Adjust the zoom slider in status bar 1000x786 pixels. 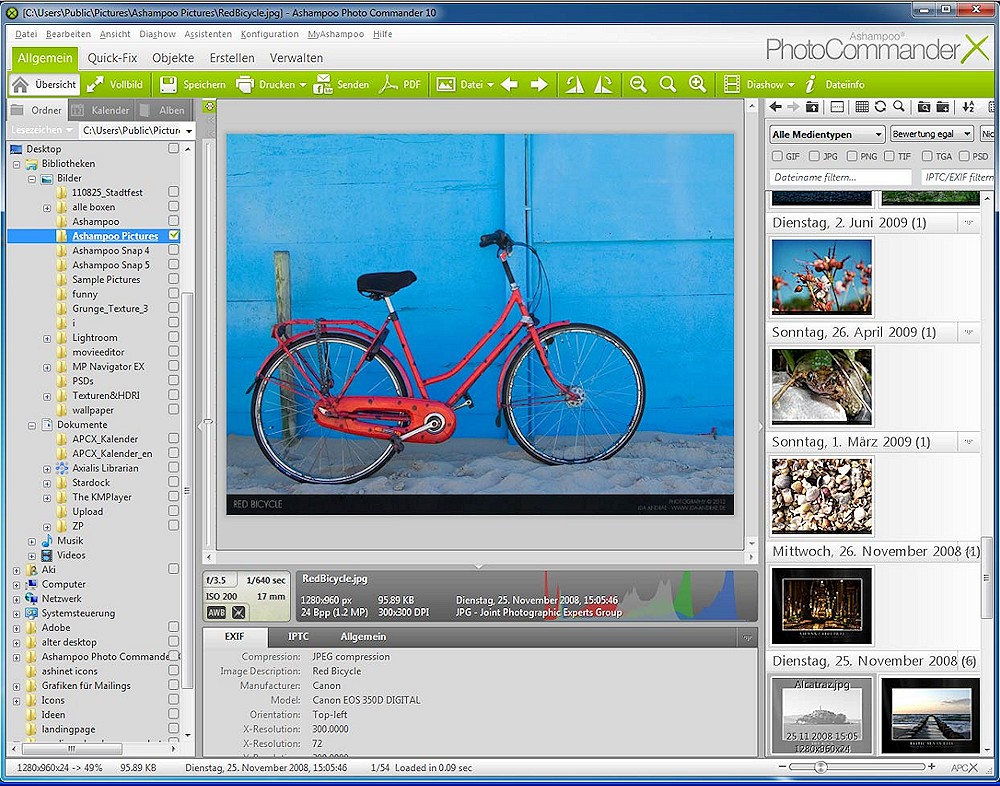820,767
